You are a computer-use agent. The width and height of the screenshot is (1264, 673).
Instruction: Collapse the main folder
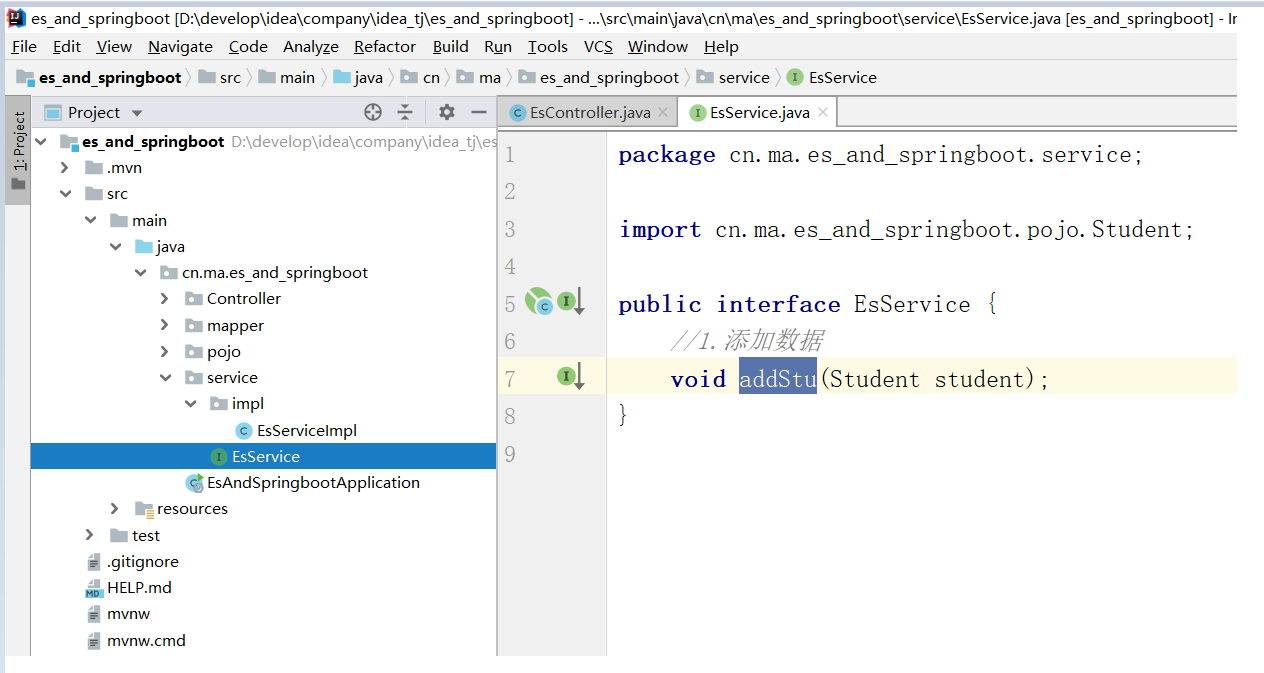point(90,220)
